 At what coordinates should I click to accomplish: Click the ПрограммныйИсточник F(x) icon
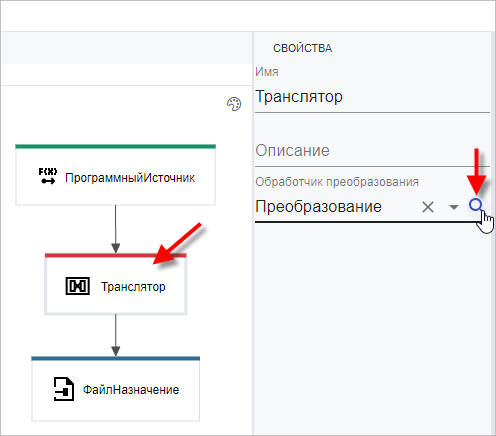(48, 176)
